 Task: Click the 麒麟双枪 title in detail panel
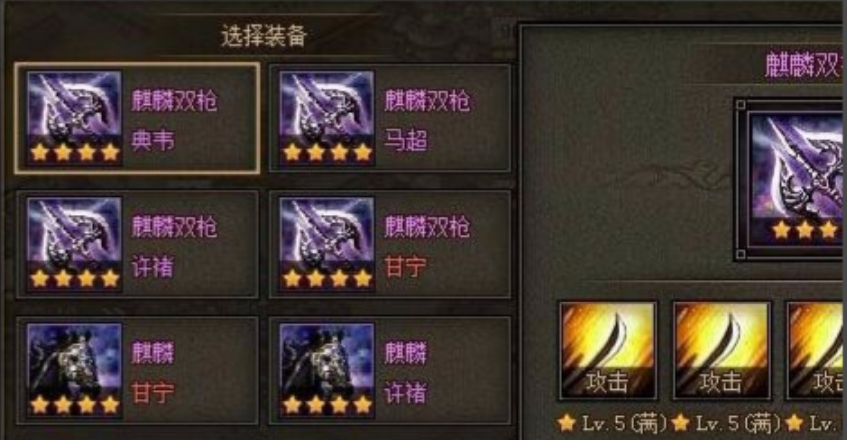click(x=805, y=65)
